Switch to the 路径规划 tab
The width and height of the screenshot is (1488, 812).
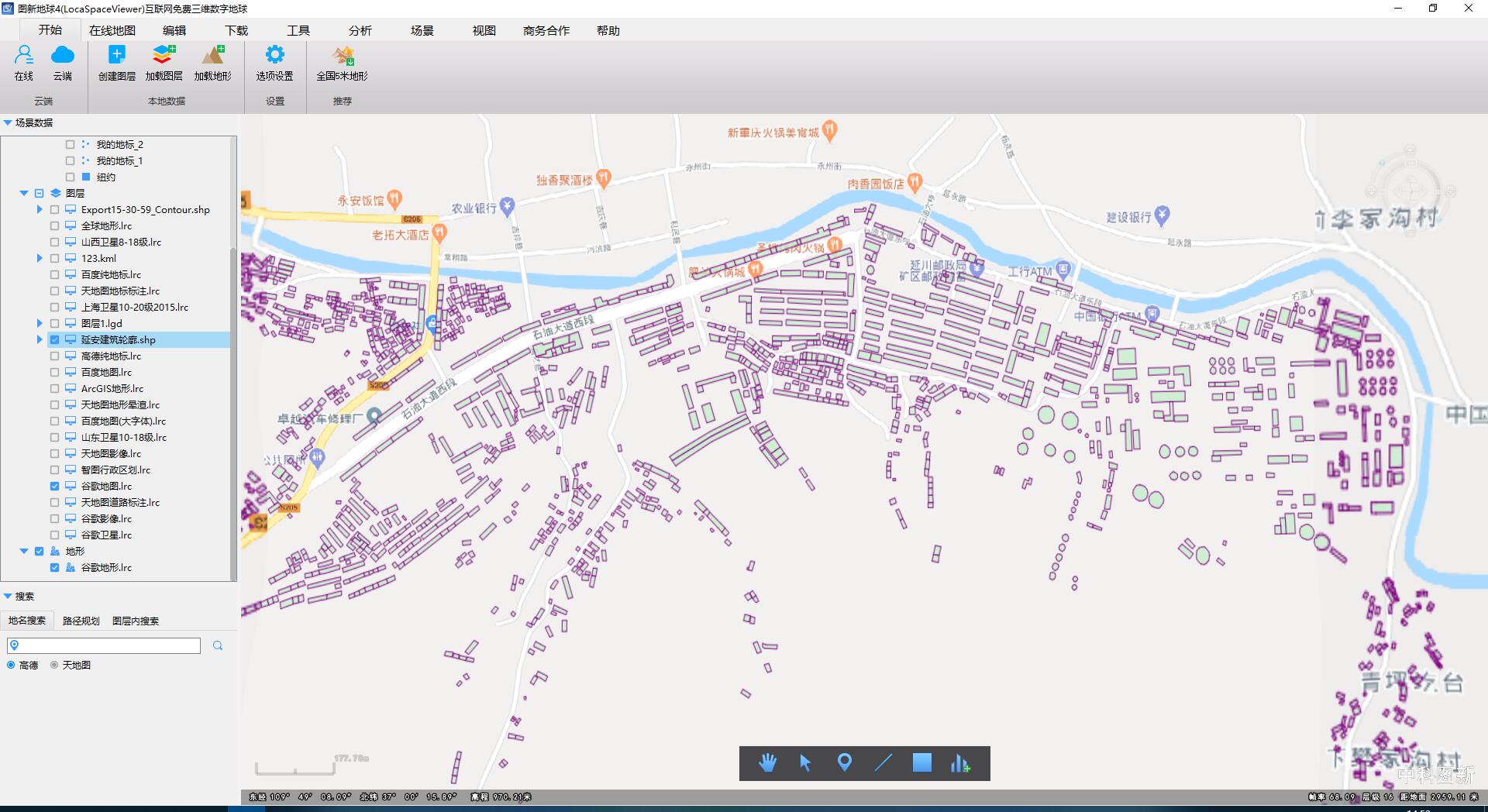[81, 621]
